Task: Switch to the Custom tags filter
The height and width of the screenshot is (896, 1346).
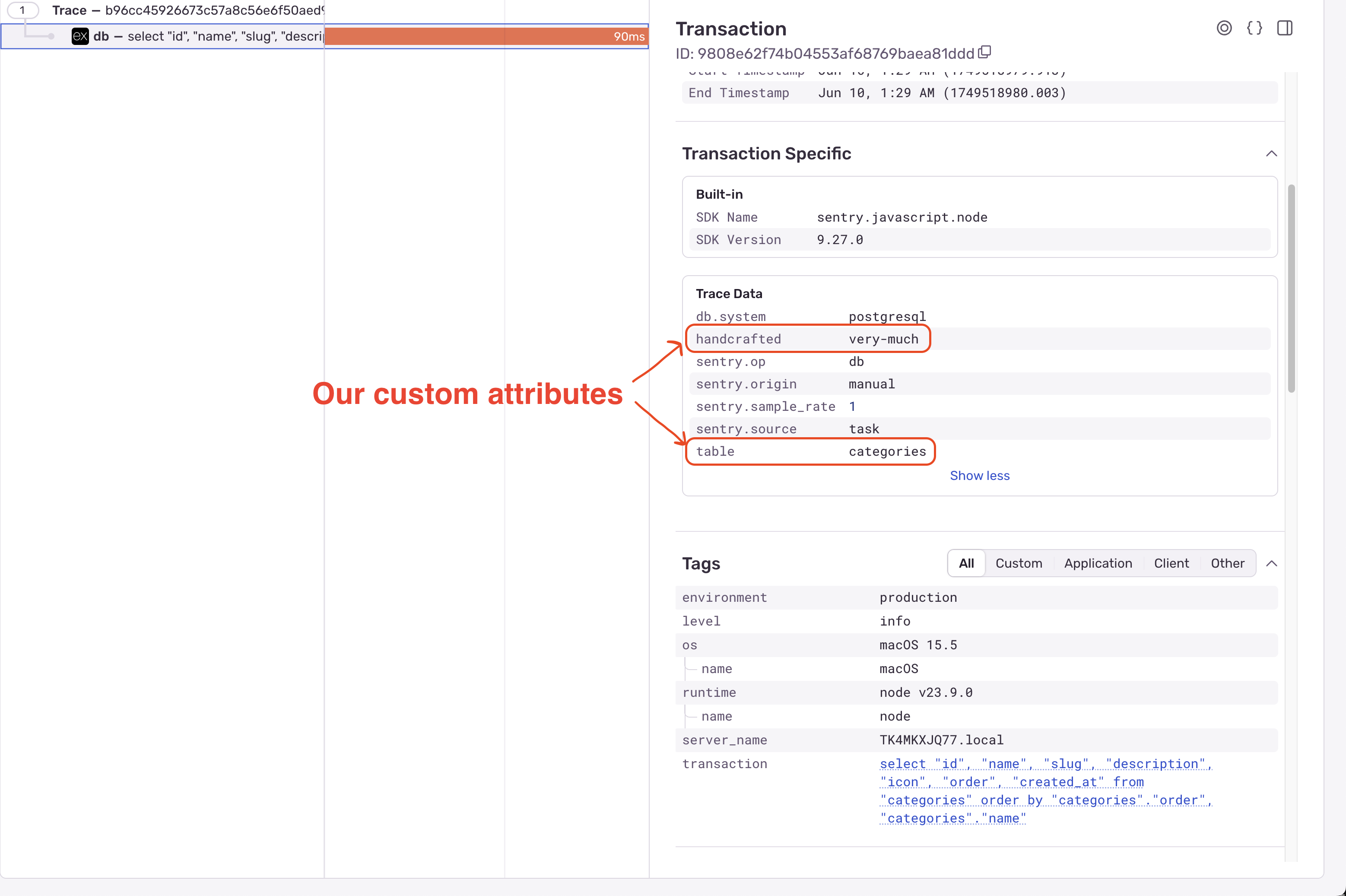Action: [1019, 563]
